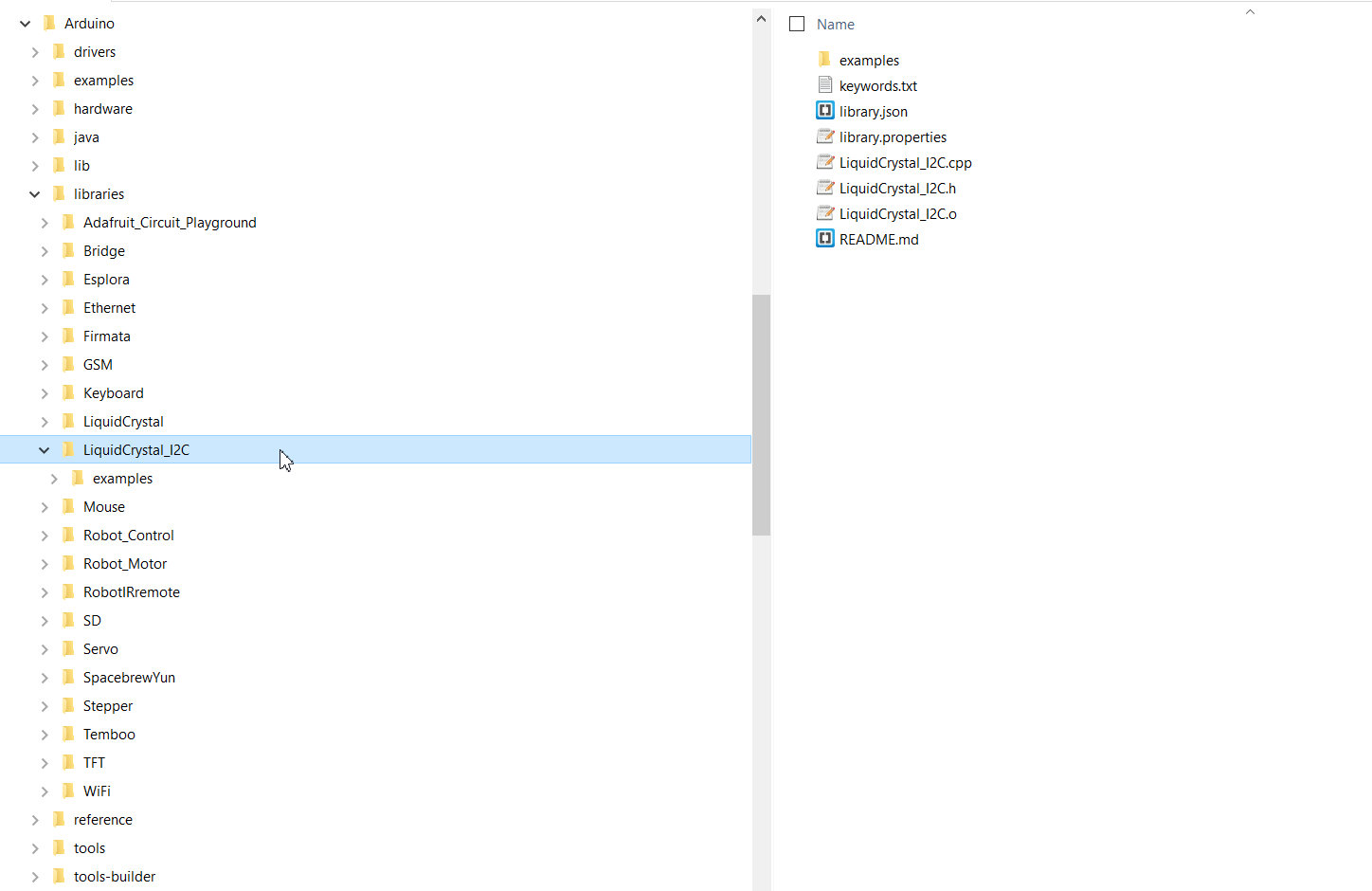Click the hardware folder icon

[59, 108]
